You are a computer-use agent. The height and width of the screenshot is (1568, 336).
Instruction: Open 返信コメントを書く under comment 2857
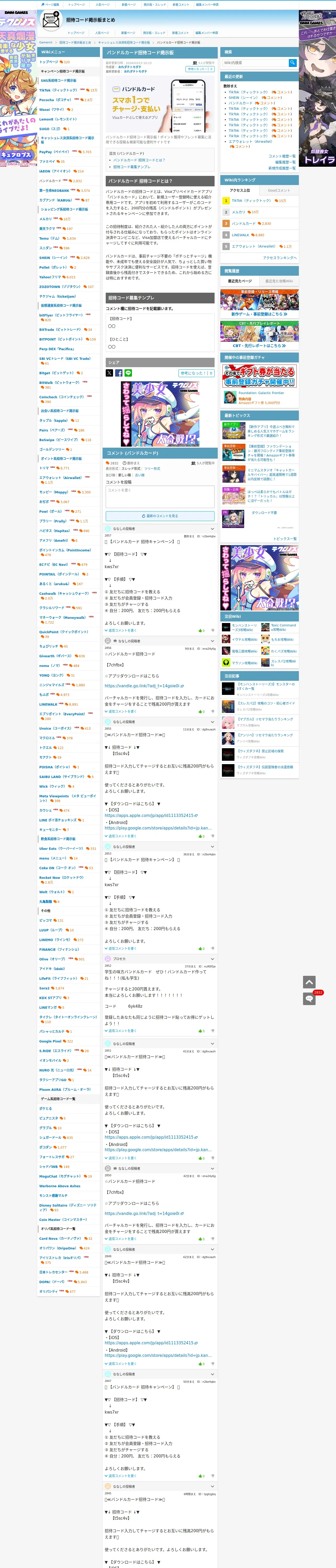click(121, 631)
